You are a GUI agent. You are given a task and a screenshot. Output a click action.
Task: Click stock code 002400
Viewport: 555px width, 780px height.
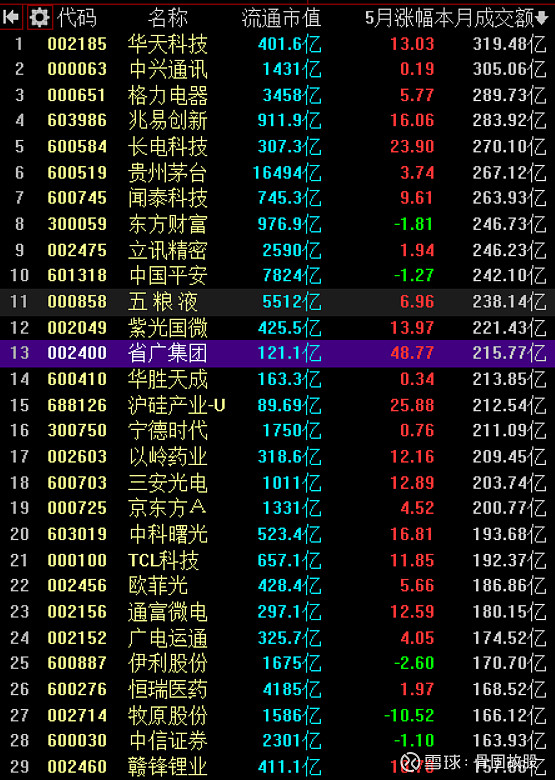(77, 353)
